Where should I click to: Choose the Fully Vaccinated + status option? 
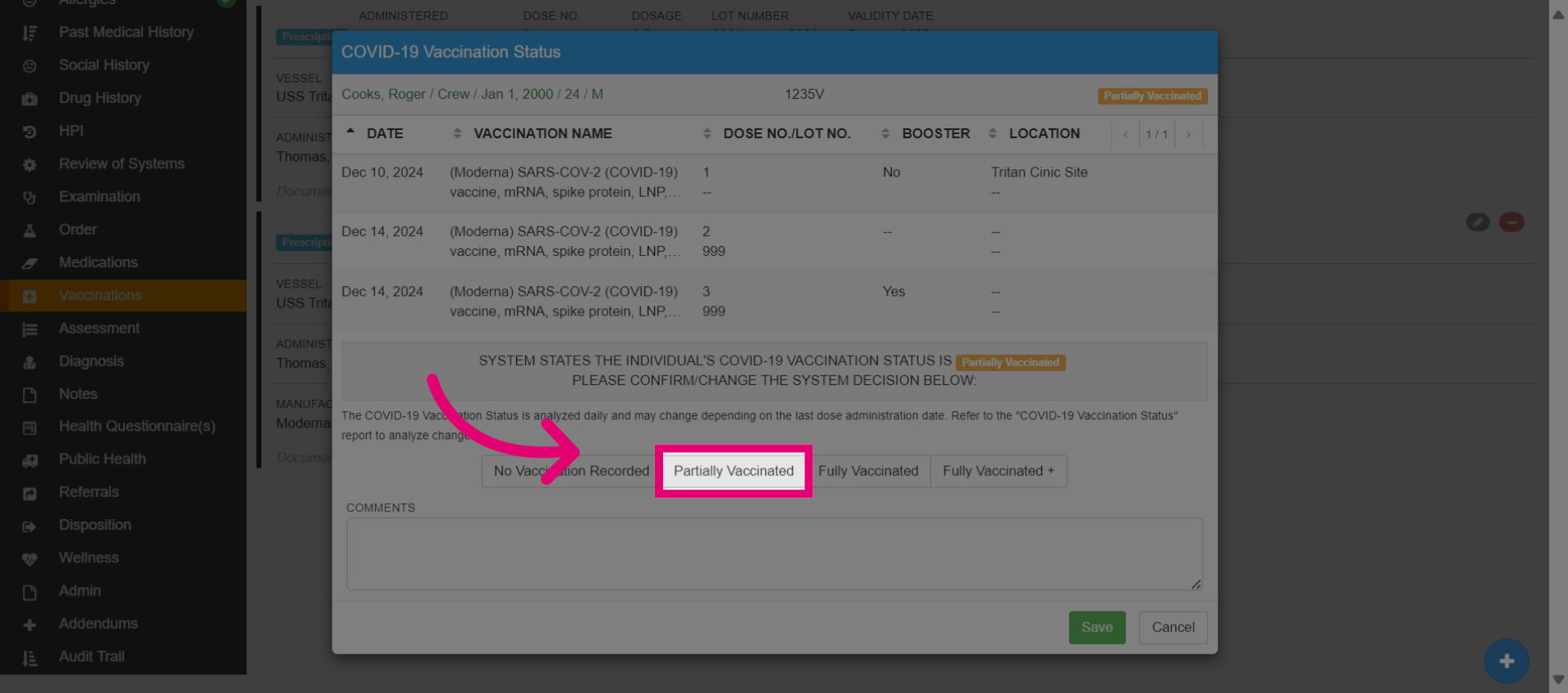coord(998,471)
